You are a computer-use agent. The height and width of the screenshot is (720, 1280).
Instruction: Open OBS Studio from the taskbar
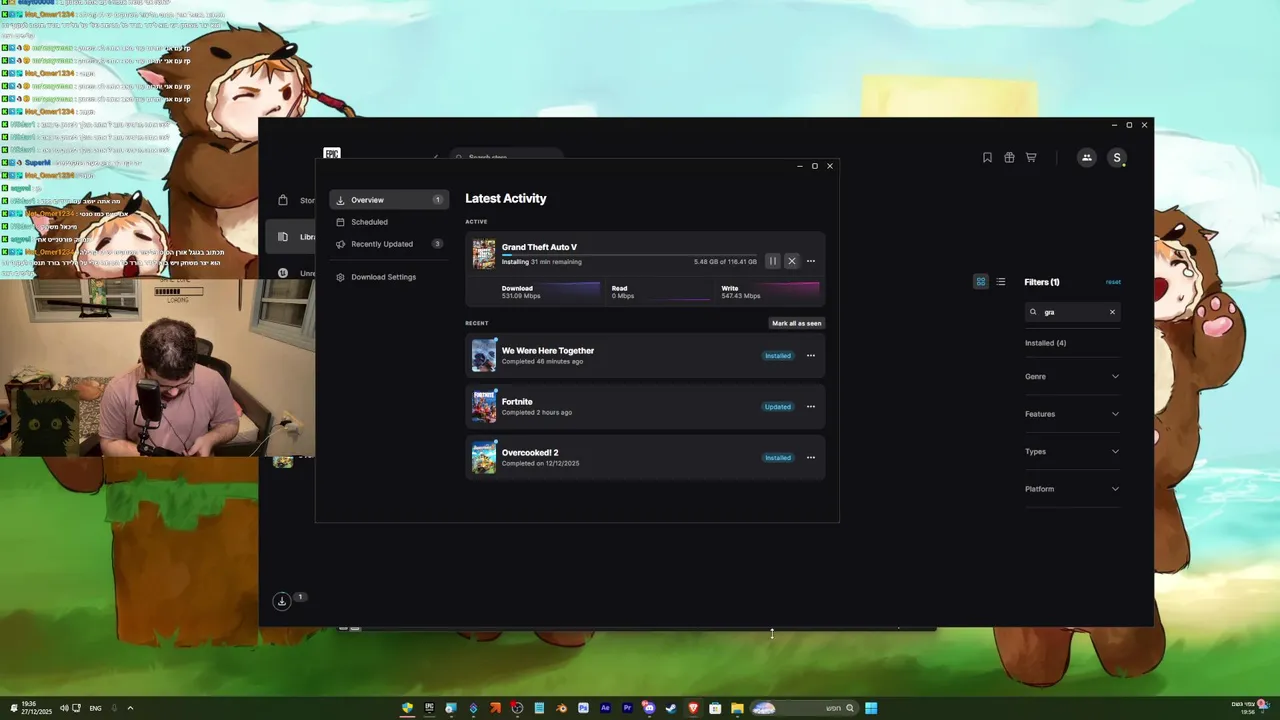coord(517,708)
